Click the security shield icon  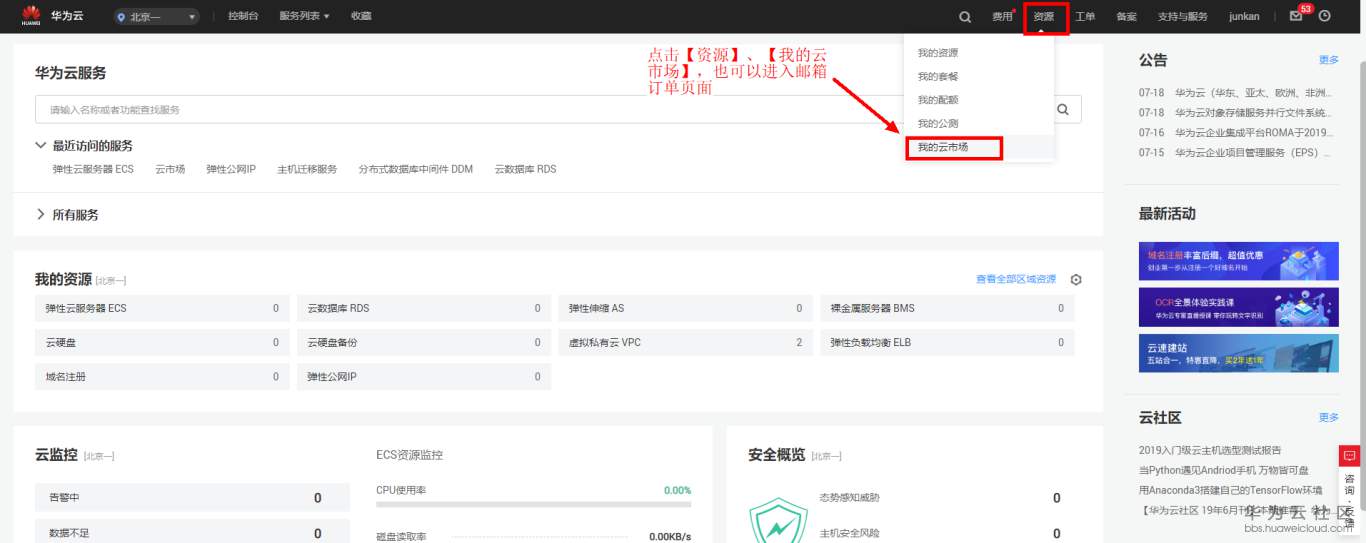[x=778, y=521]
